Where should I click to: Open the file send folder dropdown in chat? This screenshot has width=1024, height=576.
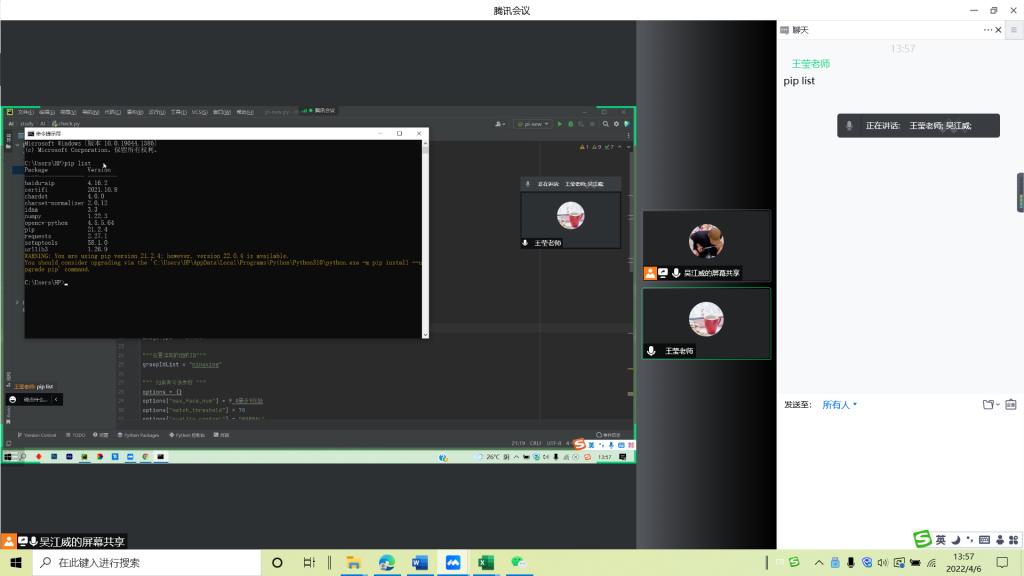point(990,405)
